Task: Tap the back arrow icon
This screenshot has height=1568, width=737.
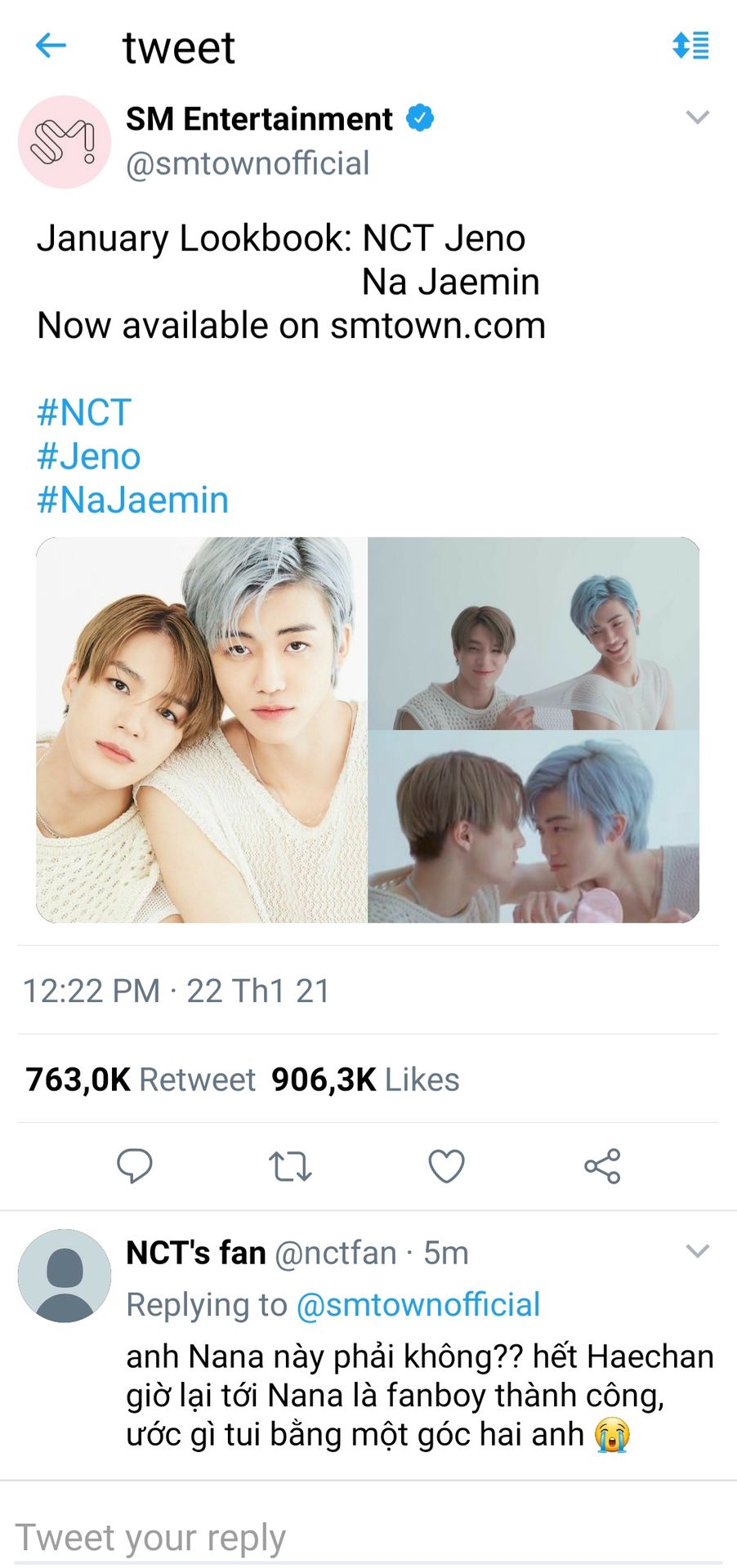Action: 51,46
